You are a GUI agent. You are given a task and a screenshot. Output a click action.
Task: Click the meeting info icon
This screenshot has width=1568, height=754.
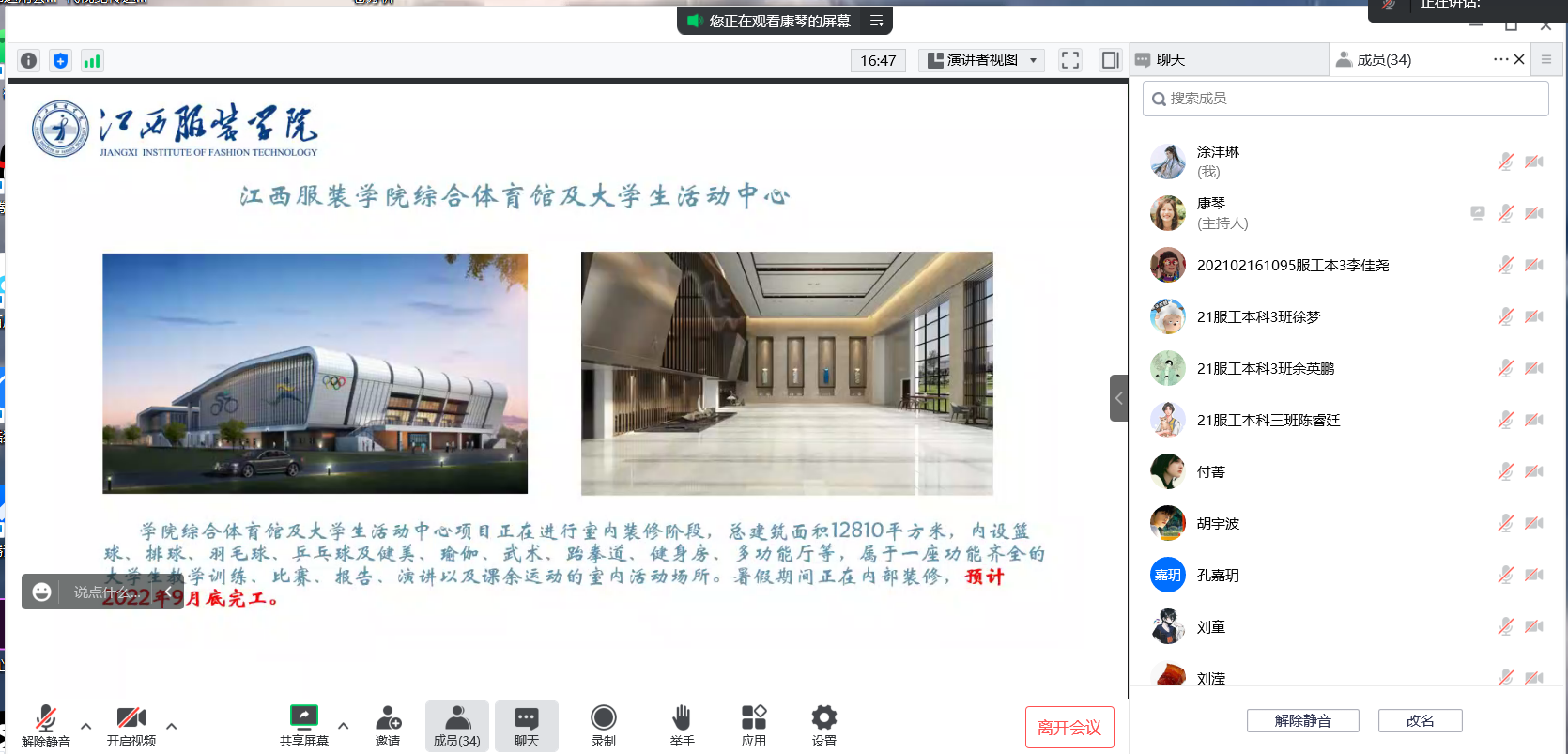29,61
